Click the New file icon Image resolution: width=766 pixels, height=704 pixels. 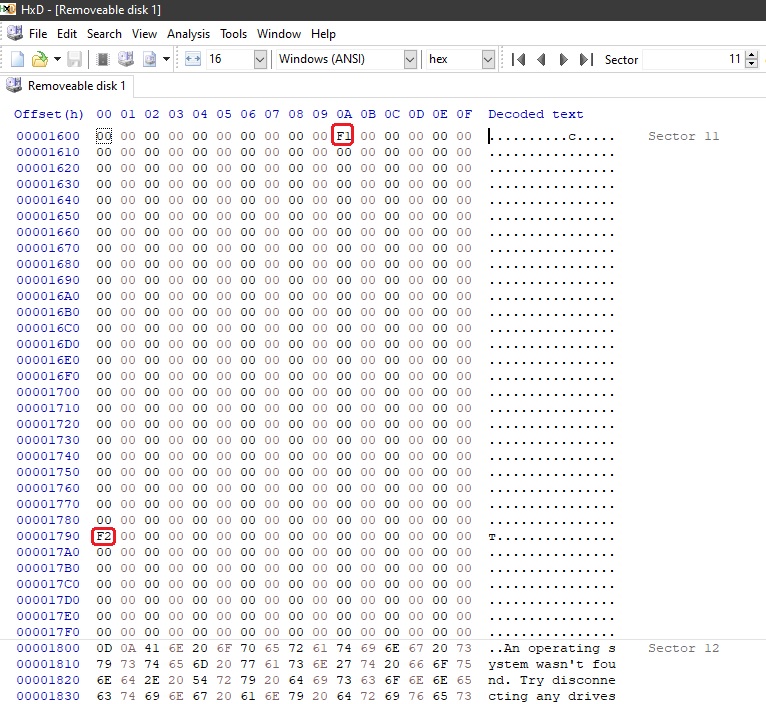tap(17, 60)
